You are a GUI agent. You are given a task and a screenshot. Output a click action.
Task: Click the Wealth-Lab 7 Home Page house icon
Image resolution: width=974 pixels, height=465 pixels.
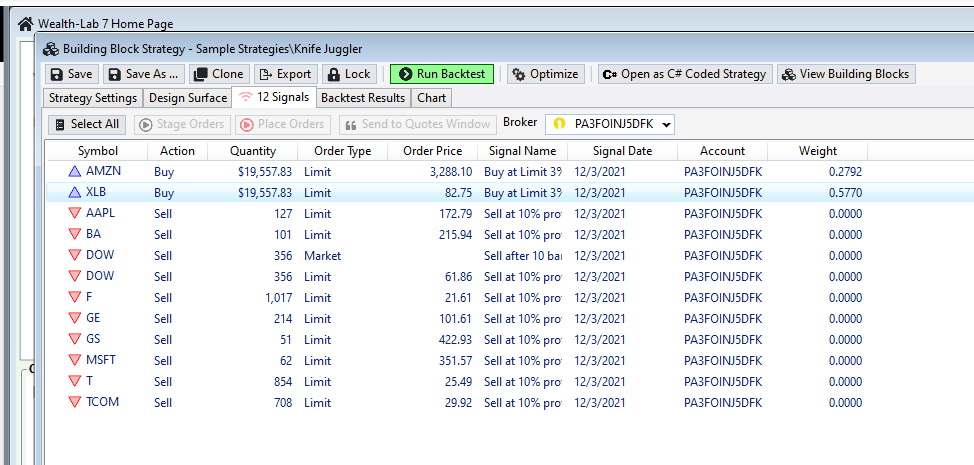point(25,24)
